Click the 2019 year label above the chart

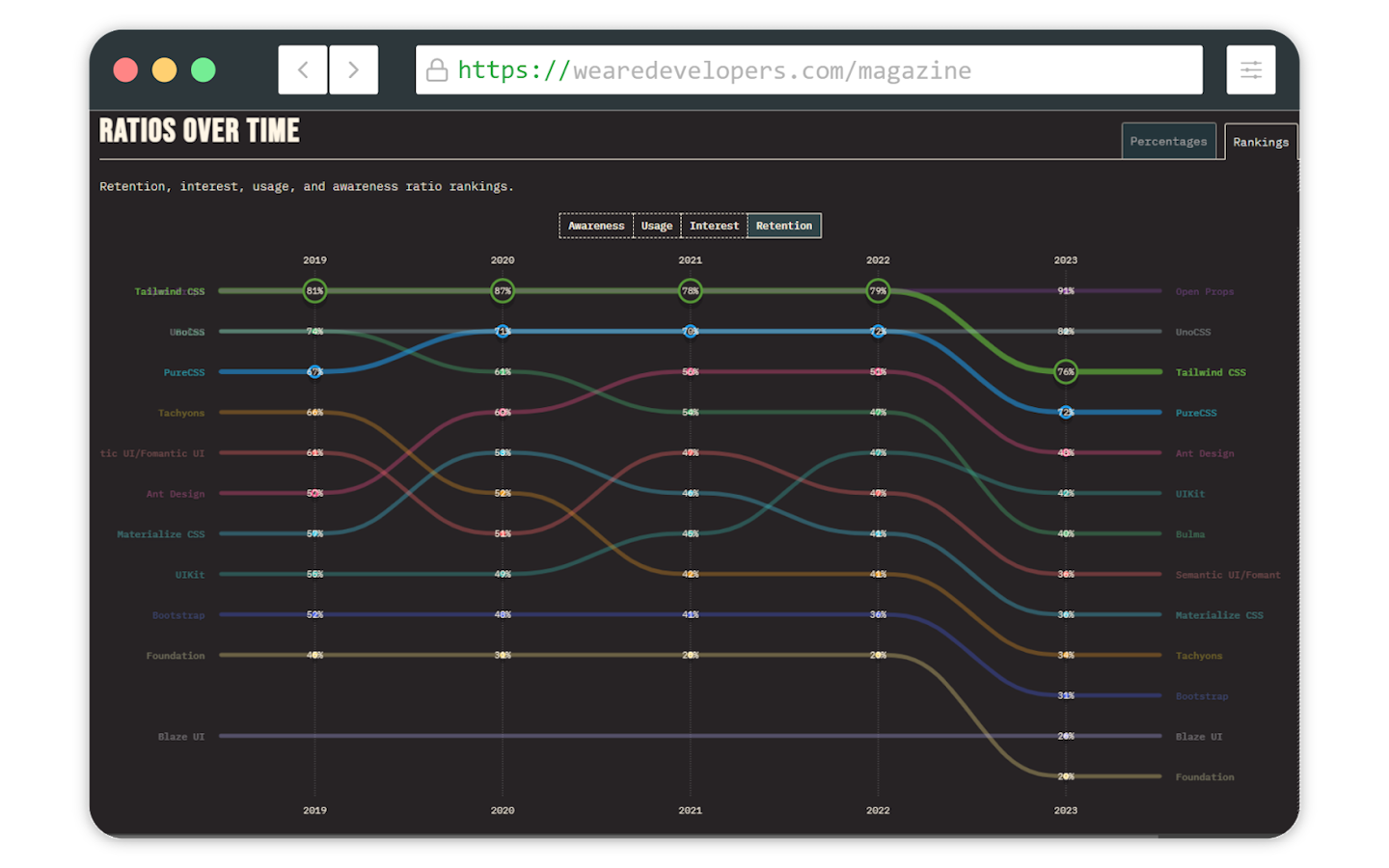click(314, 260)
